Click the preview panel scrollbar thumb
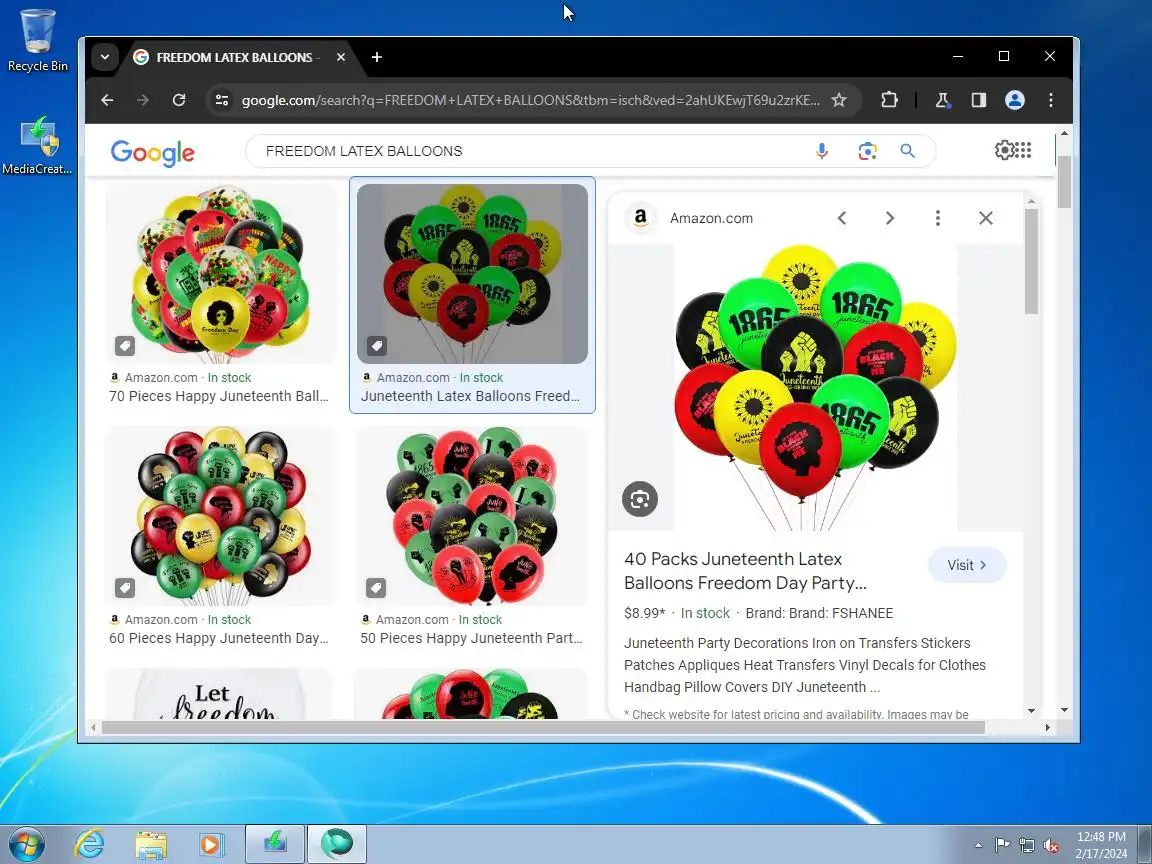 tap(1032, 262)
